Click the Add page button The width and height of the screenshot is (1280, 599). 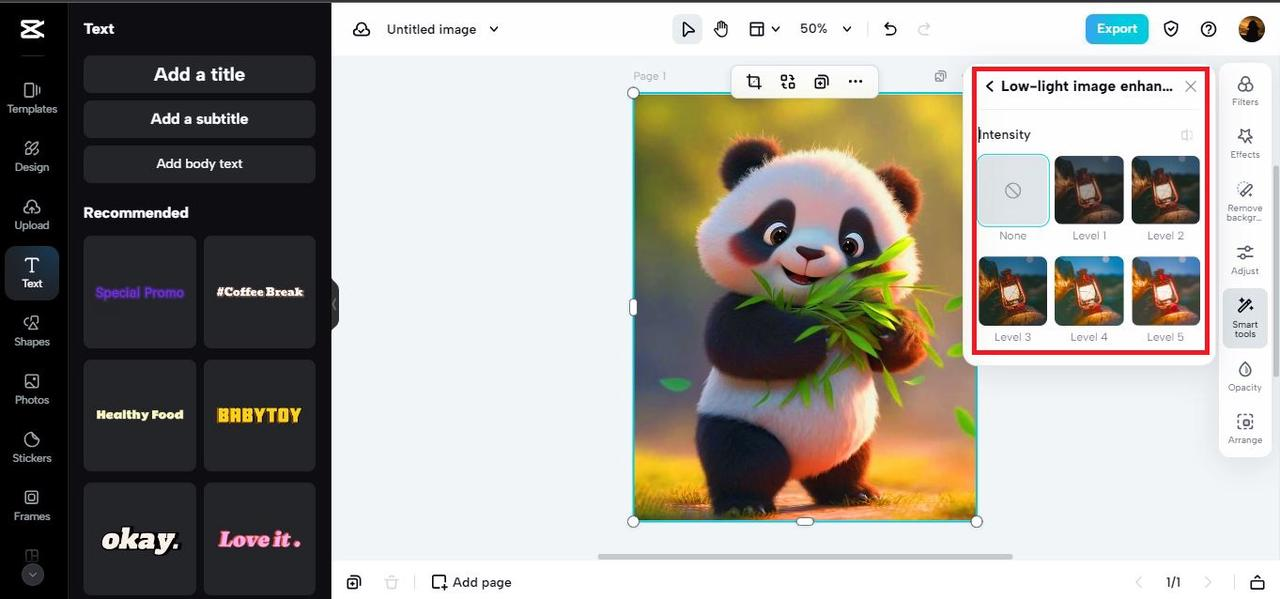[x=471, y=582]
